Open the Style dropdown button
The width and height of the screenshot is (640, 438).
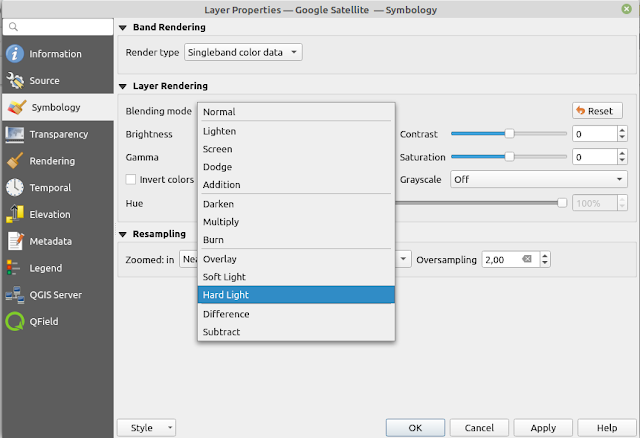point(147,428)
